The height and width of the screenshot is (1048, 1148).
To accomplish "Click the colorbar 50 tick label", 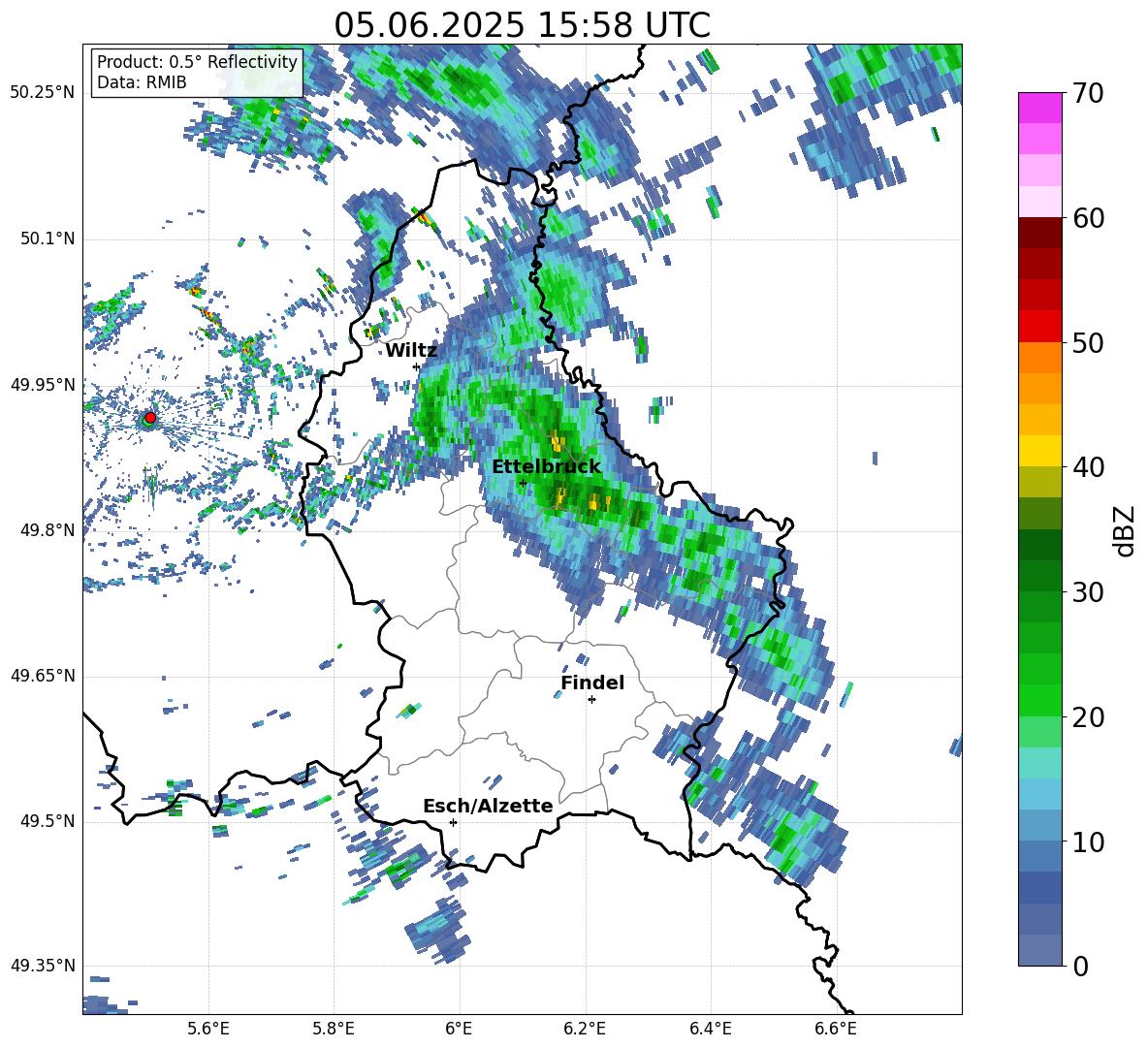I will (x=1088, y=342).
